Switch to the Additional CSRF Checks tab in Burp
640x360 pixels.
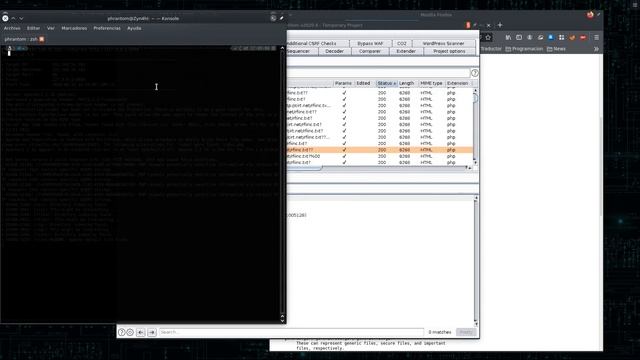point(318,43)
